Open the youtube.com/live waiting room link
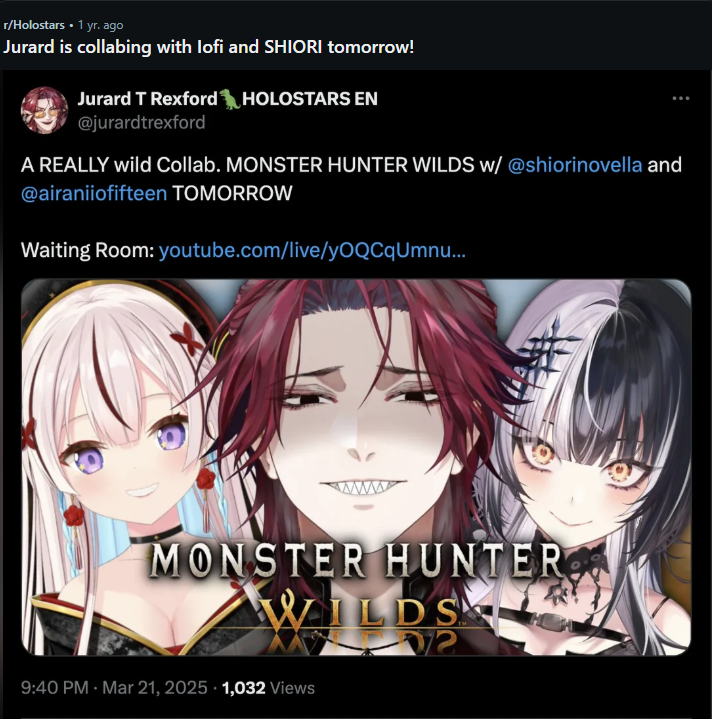 coord(312,250)
